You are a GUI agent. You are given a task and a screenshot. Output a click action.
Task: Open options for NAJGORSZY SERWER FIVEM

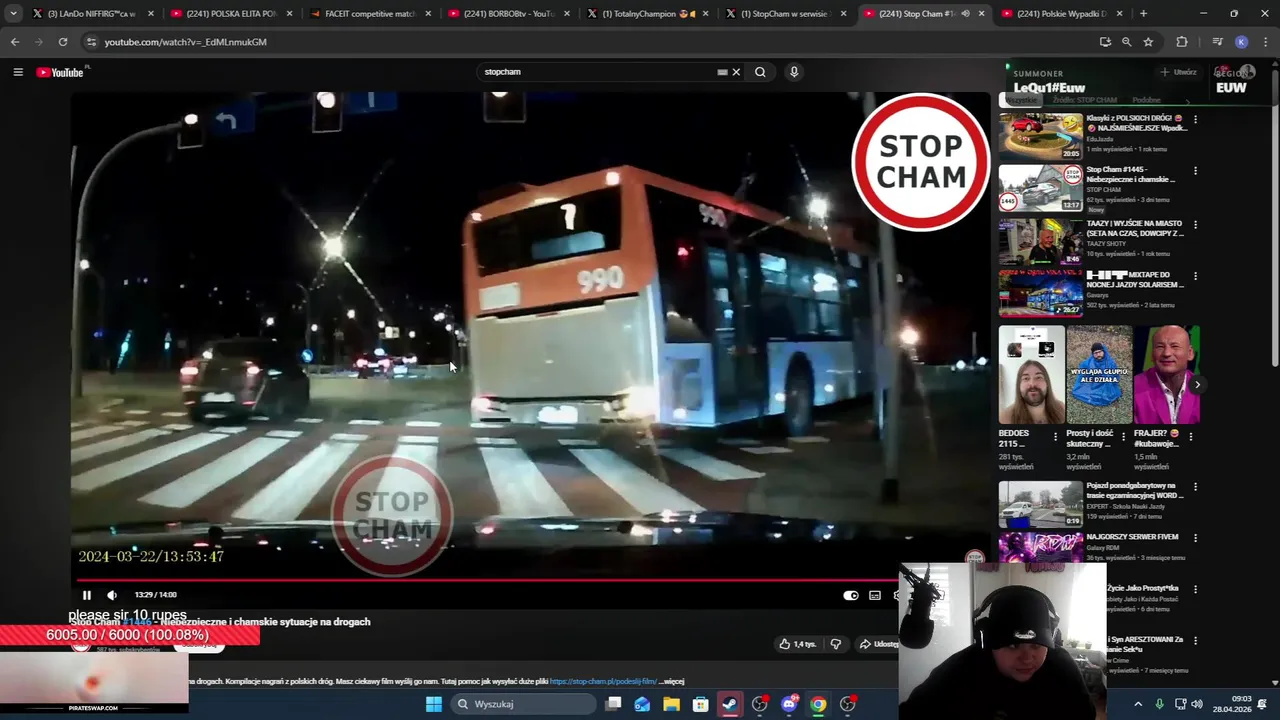click(1195, 538)
